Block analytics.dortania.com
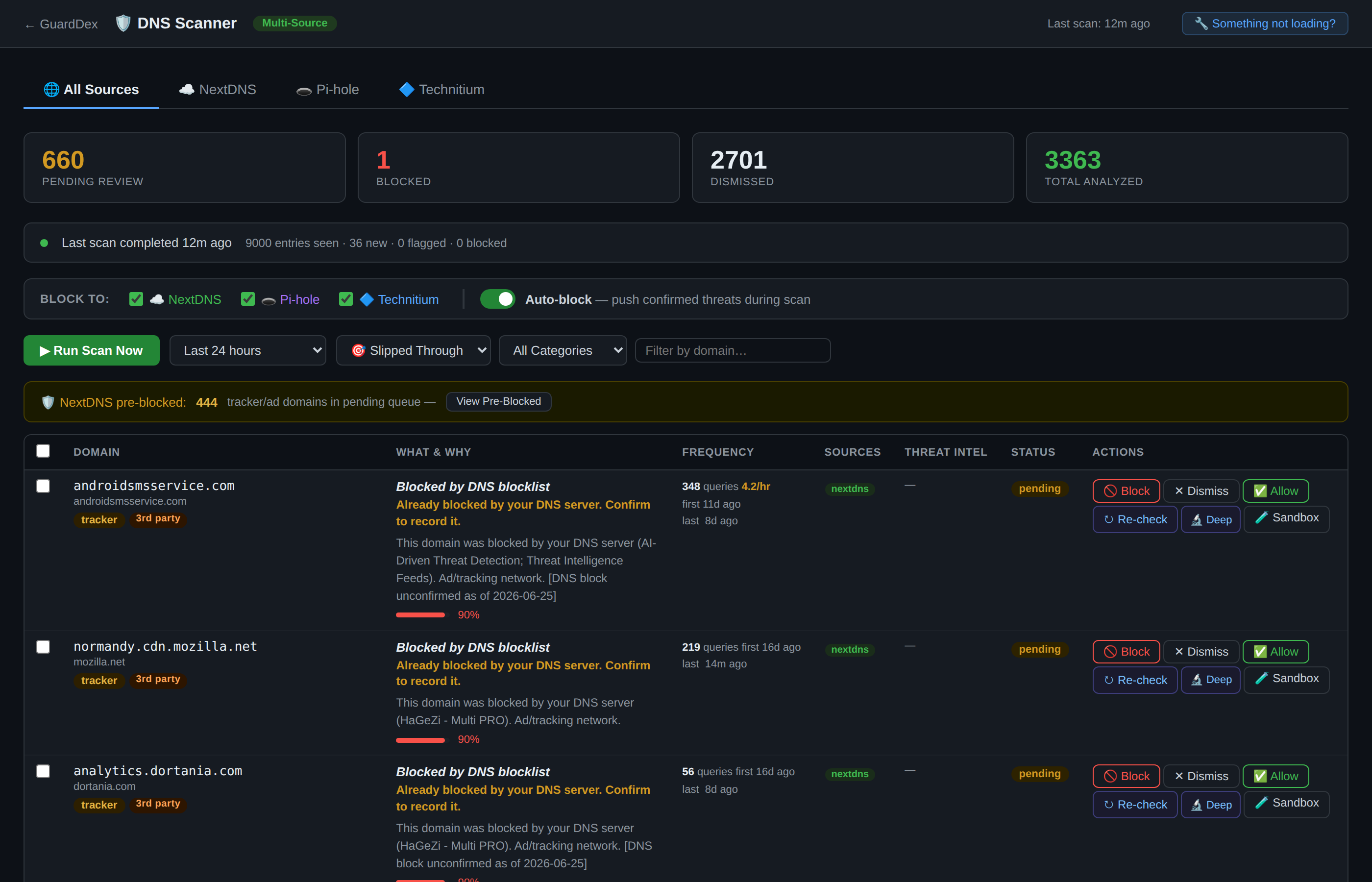This screenshot has height=882, width=1372. click(x=1127, y=776)
